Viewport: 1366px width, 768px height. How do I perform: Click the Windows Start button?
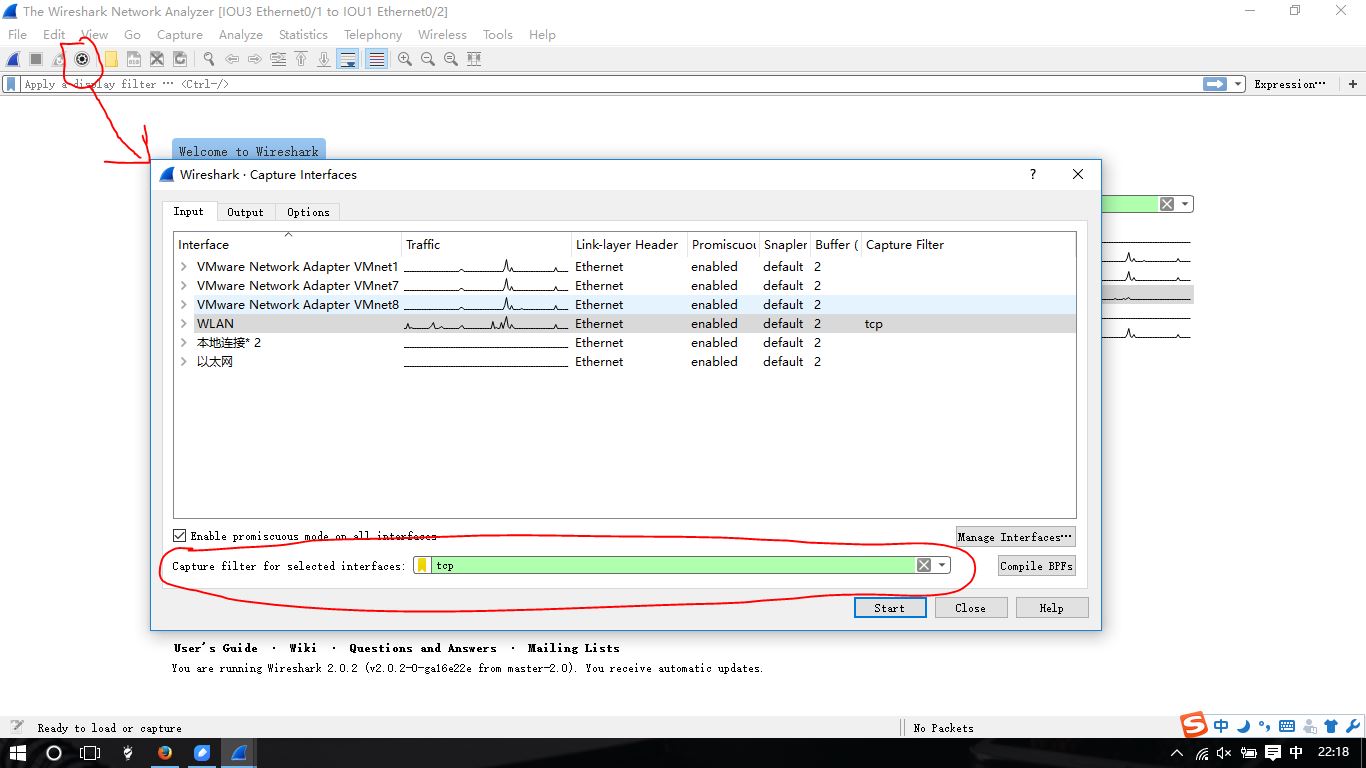pyautogui.click(x=18, y=753)
